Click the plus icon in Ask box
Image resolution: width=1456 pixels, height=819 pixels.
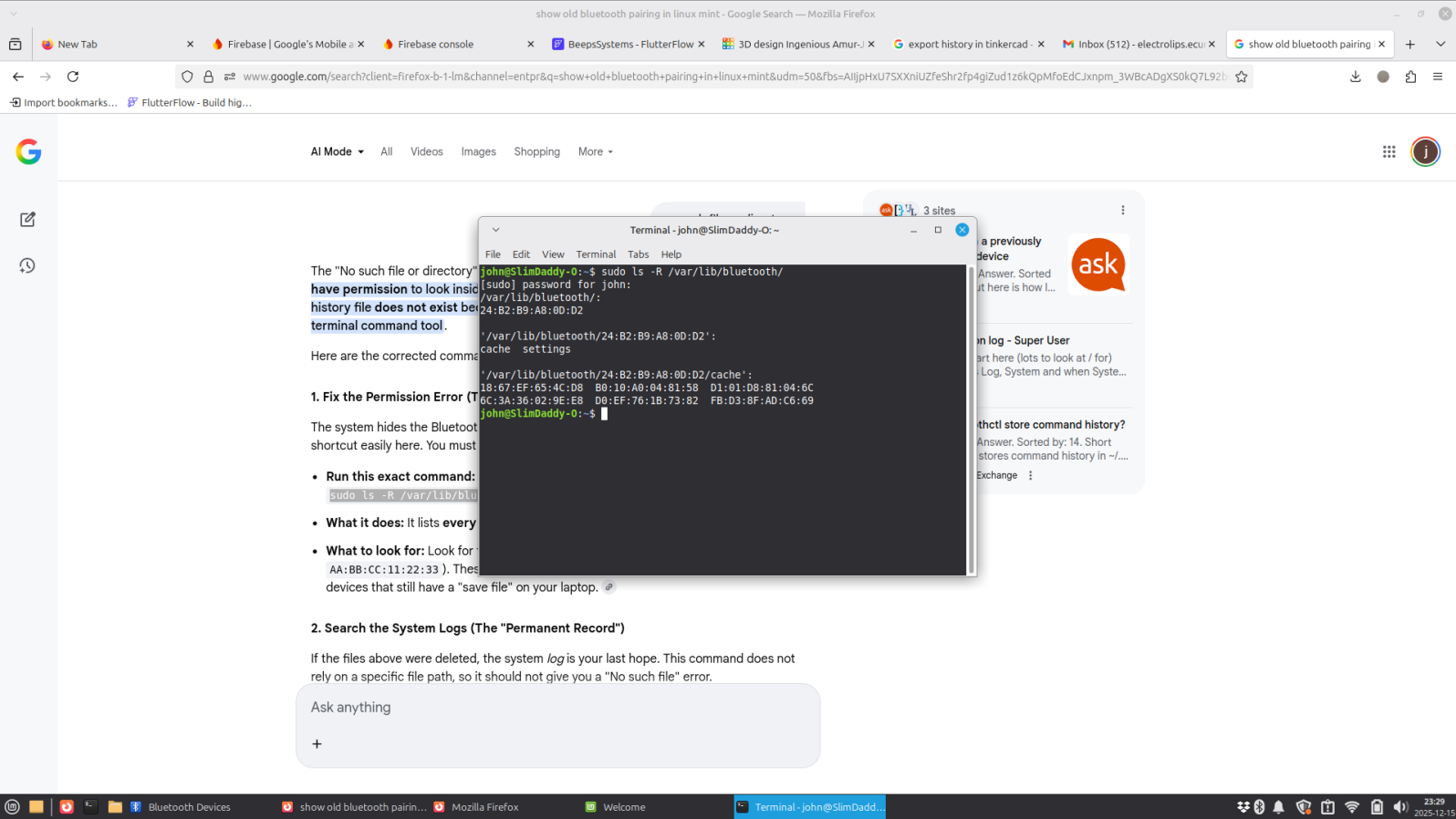pyautogui.click(x=317, y=744)
